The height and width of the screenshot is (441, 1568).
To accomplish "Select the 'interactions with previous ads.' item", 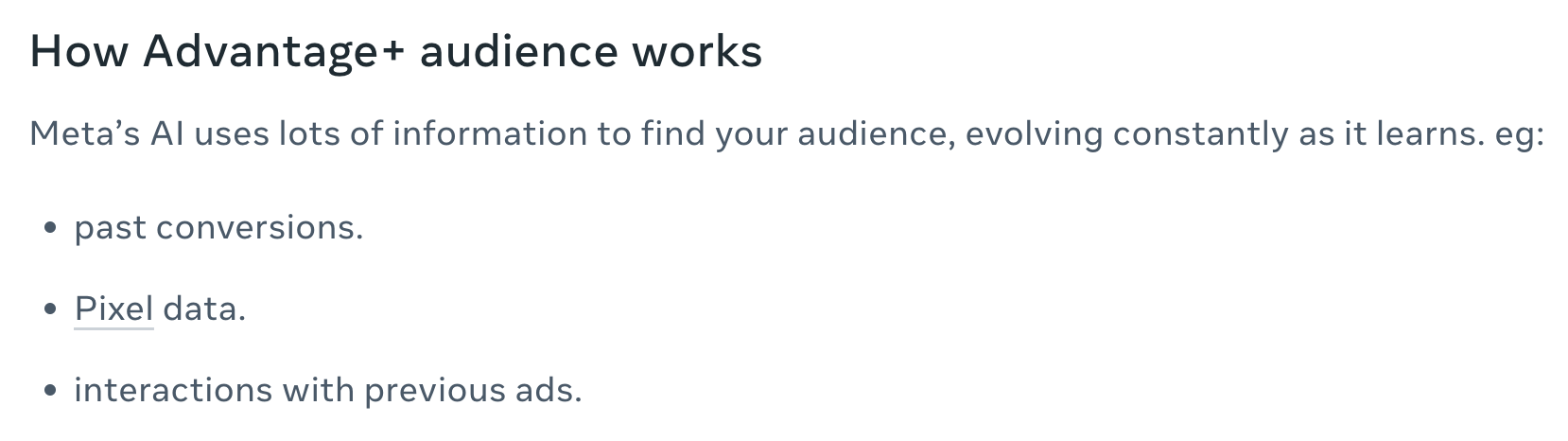I will point(328,390).
